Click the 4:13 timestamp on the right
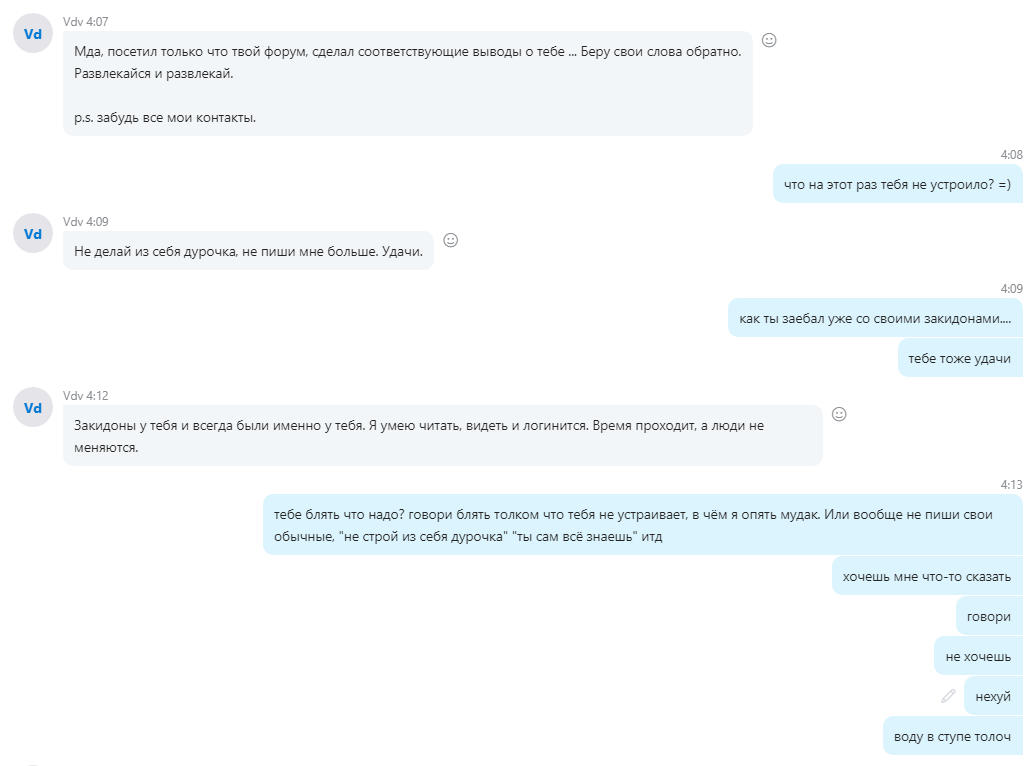 click(1011, 484)
